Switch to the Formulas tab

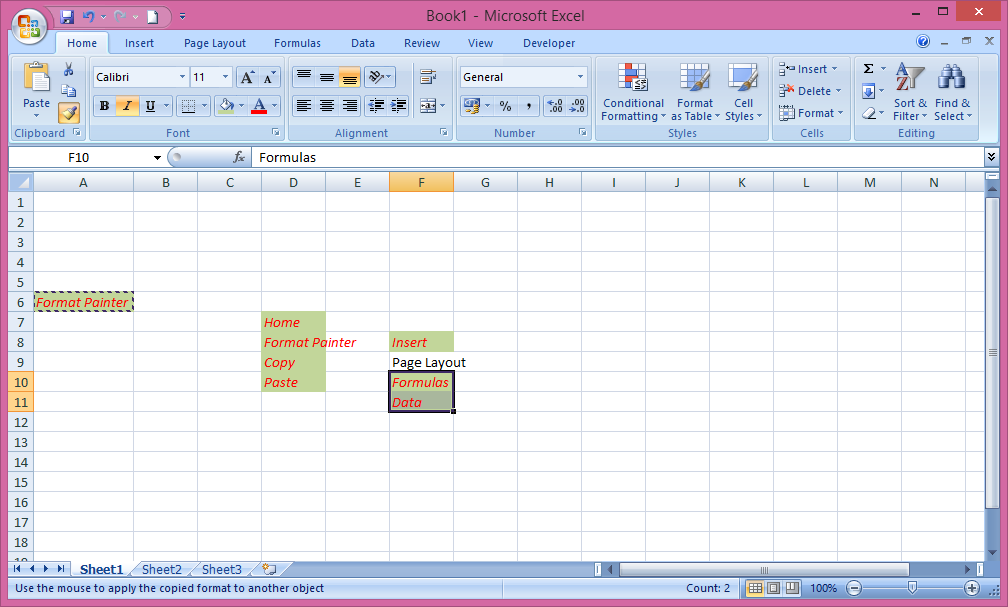pyautogui.click(x=297, y=43)
